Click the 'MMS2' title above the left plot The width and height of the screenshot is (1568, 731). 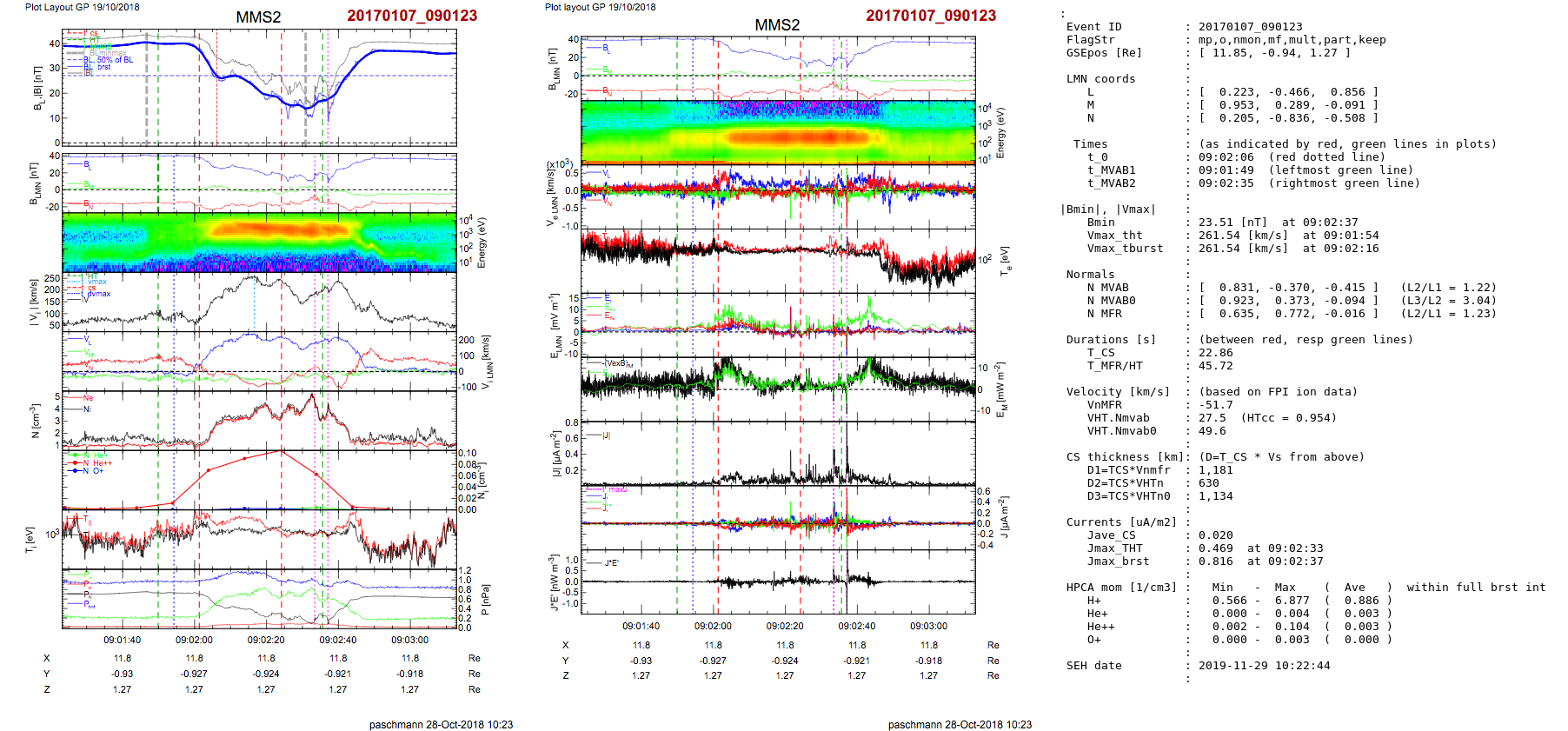[x=258, y=17]
